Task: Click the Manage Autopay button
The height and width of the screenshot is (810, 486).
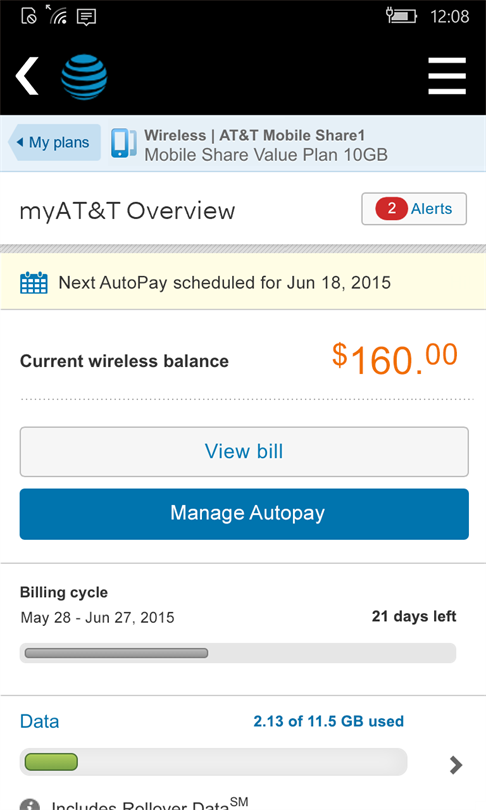Action: click(x=244, y=514)
